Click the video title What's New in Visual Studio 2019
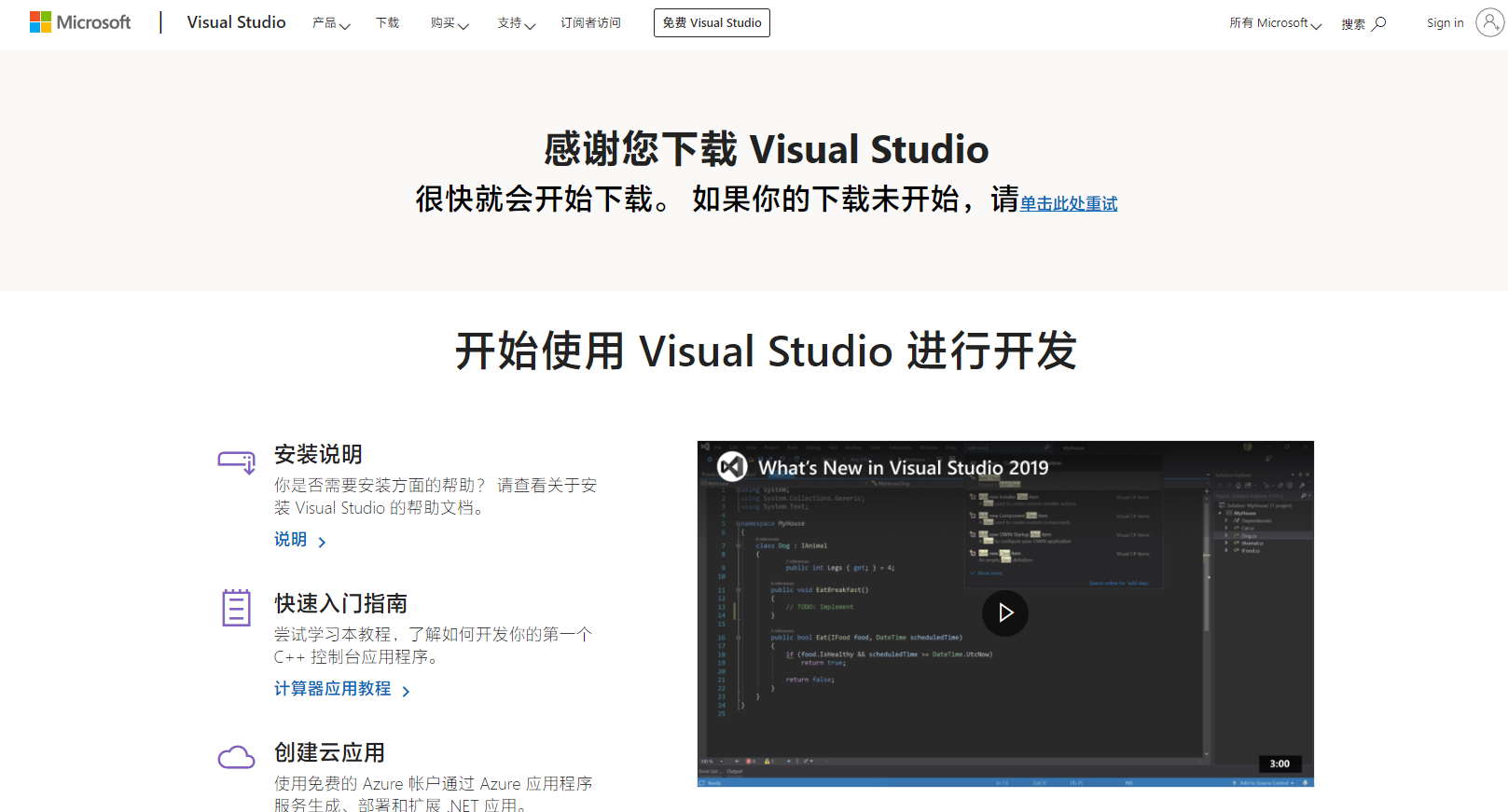This screenshot has width=1508, height=812. click(x=904, y=467)
